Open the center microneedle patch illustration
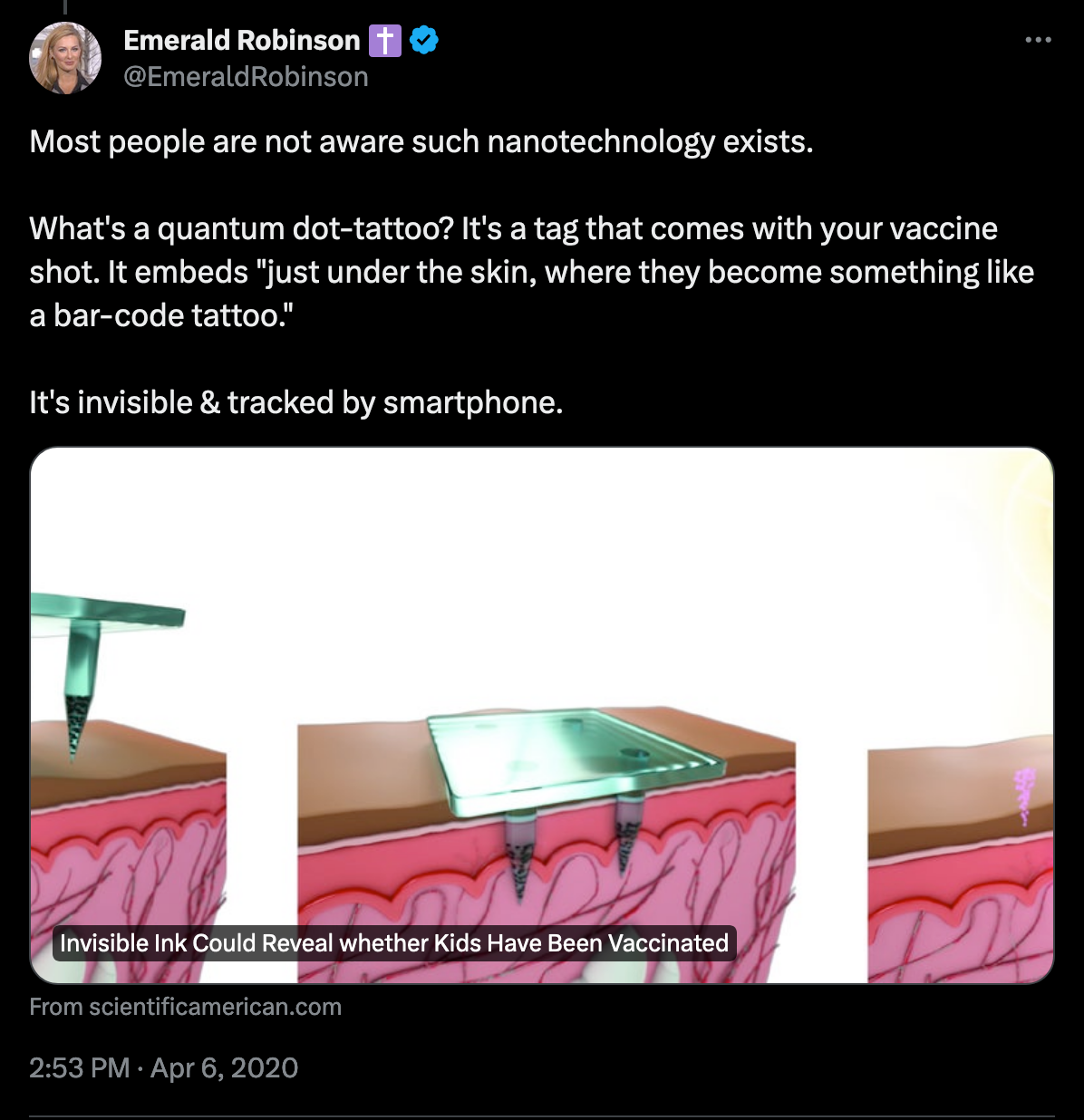The width and height of the screenshot is (1084, 1120). 547,843
